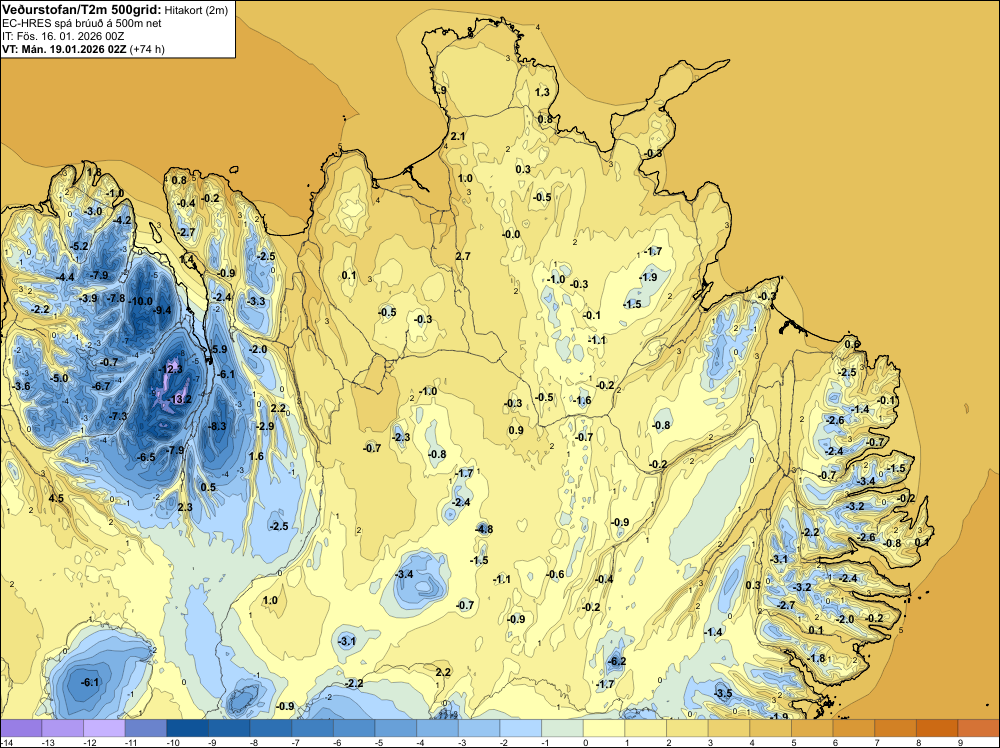Click the -7.8 temperature value
Viewport: 1000px width, 748px height.
tap(116, 298)
